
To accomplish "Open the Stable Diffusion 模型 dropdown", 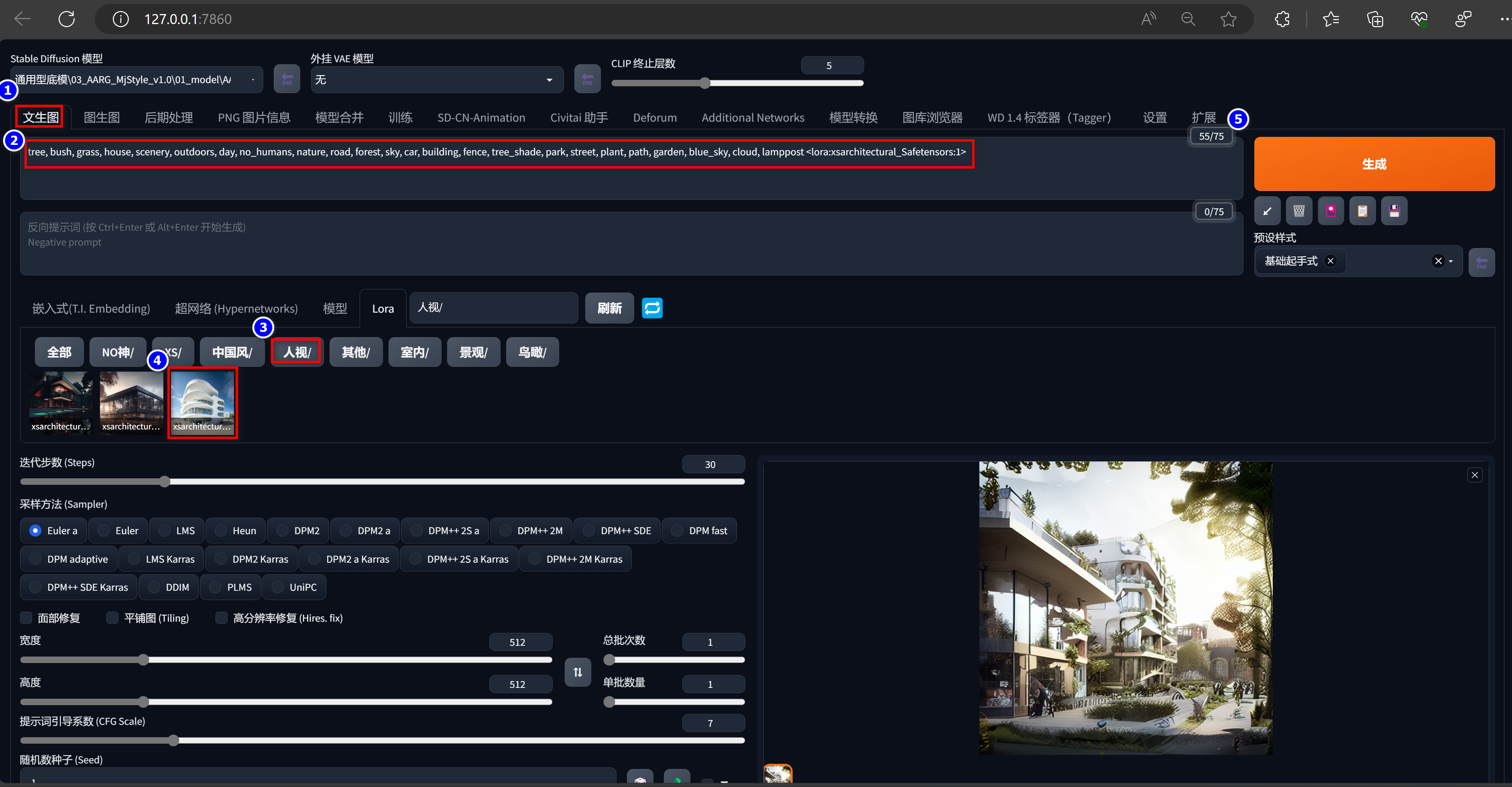I will point(136,79).
